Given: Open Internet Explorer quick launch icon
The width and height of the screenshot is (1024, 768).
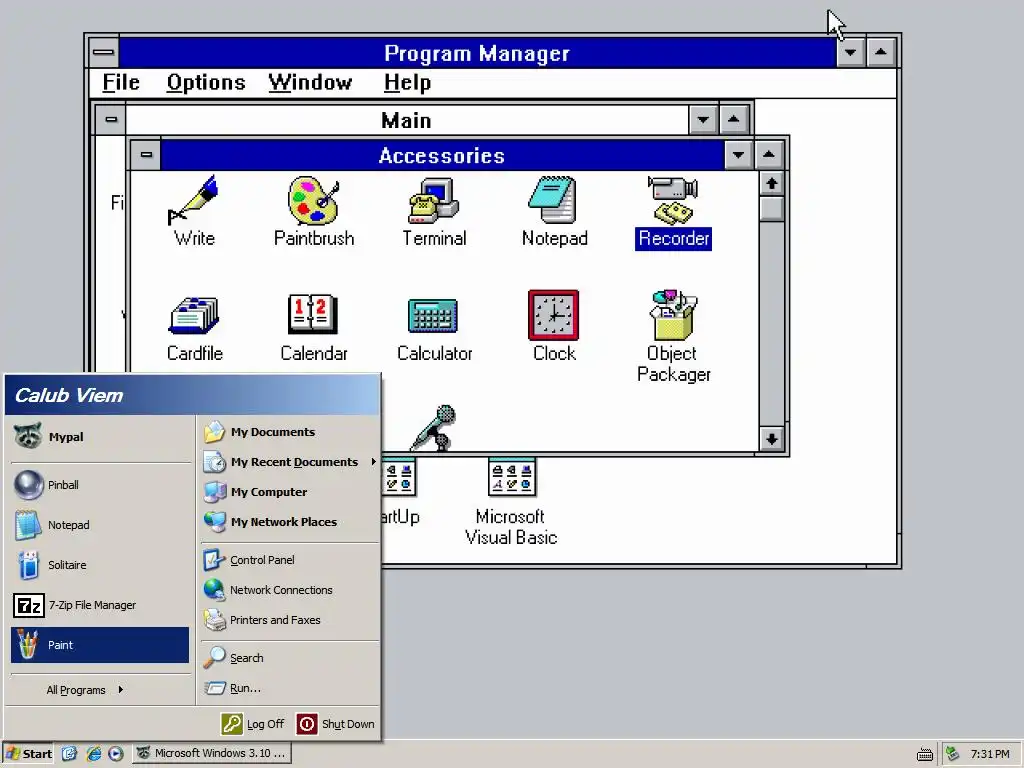Looking at the screenshot, I should [x=93, y=753].
